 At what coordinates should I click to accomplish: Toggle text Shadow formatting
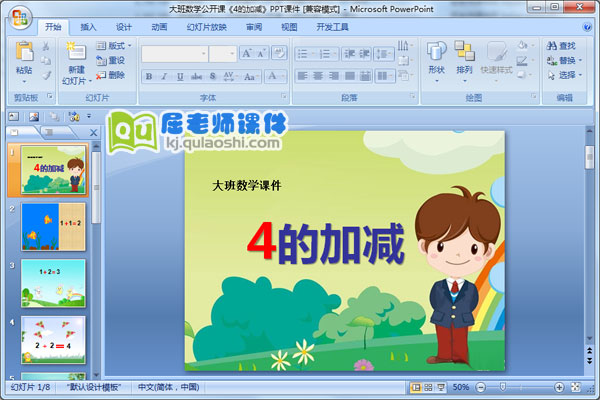(x=213, y=77)
